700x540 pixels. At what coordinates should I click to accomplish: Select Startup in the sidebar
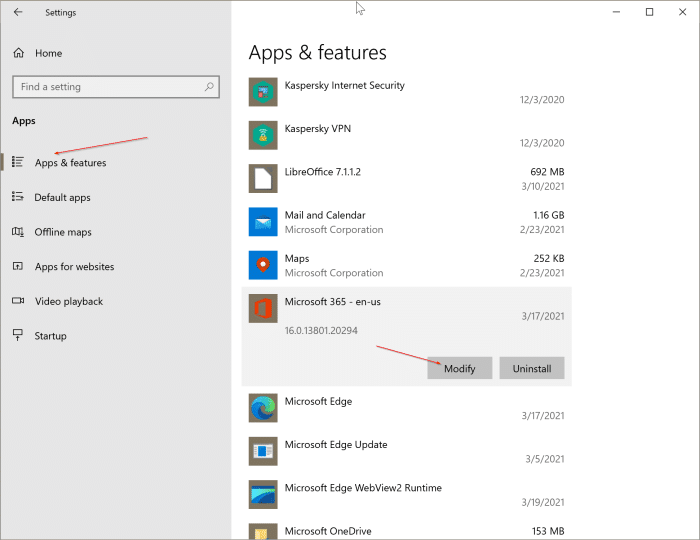50,336
